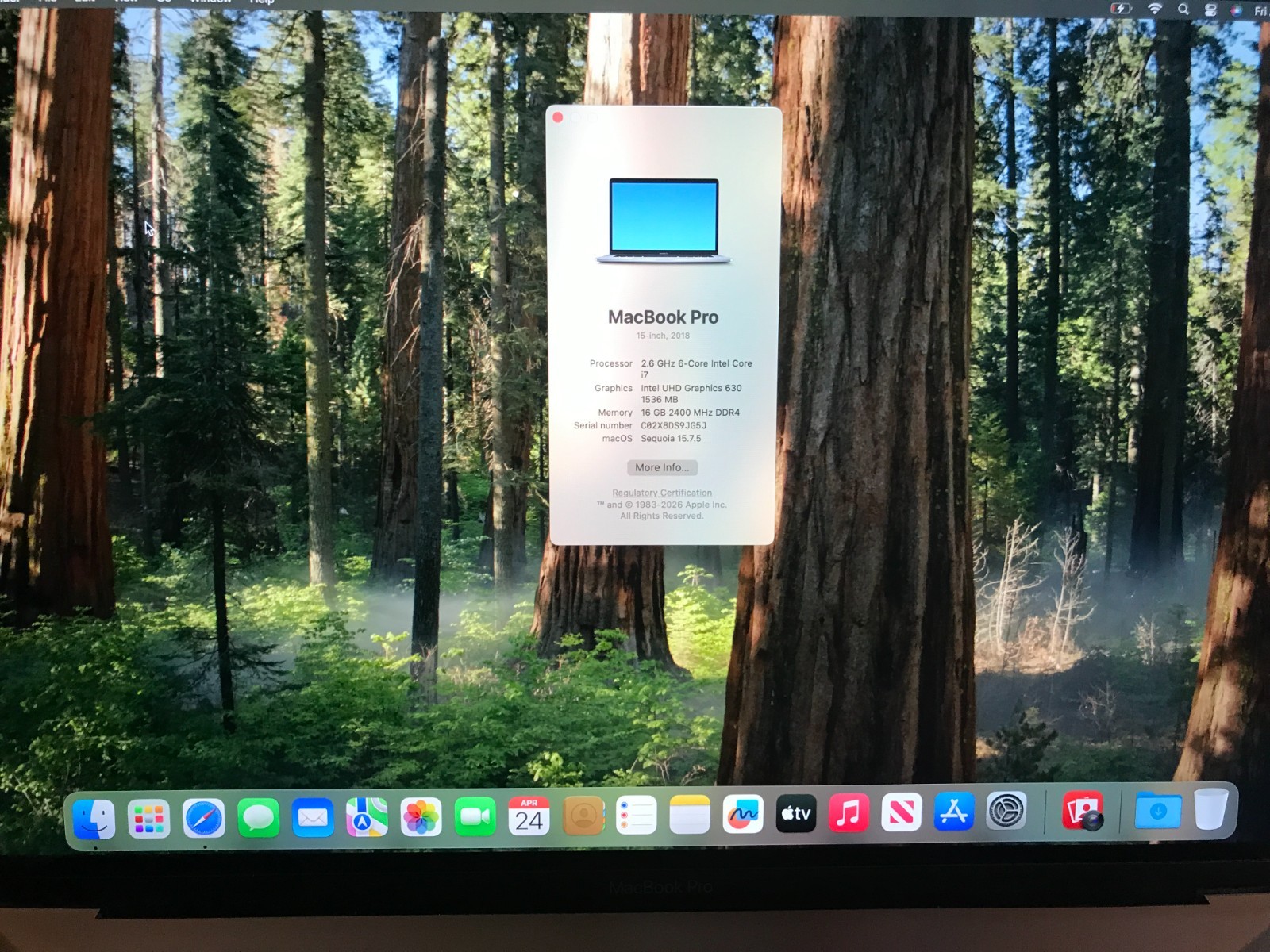Click the battery charging status icon
The height and width of the screenshot is (952, 1270).
coord(1120,9)
